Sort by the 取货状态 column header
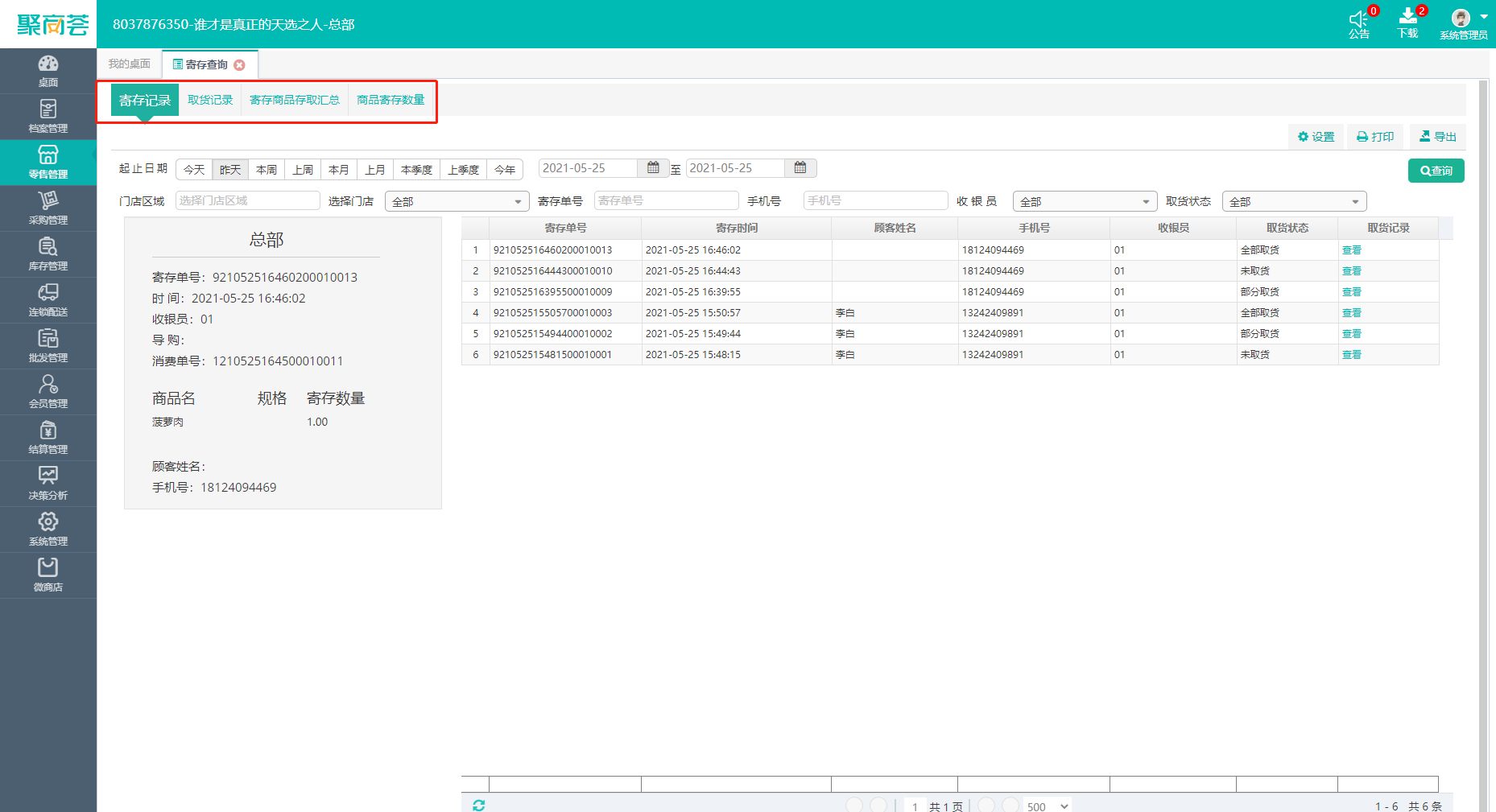The height and width of the screenshot is (812, 1496). (1287, 228)
